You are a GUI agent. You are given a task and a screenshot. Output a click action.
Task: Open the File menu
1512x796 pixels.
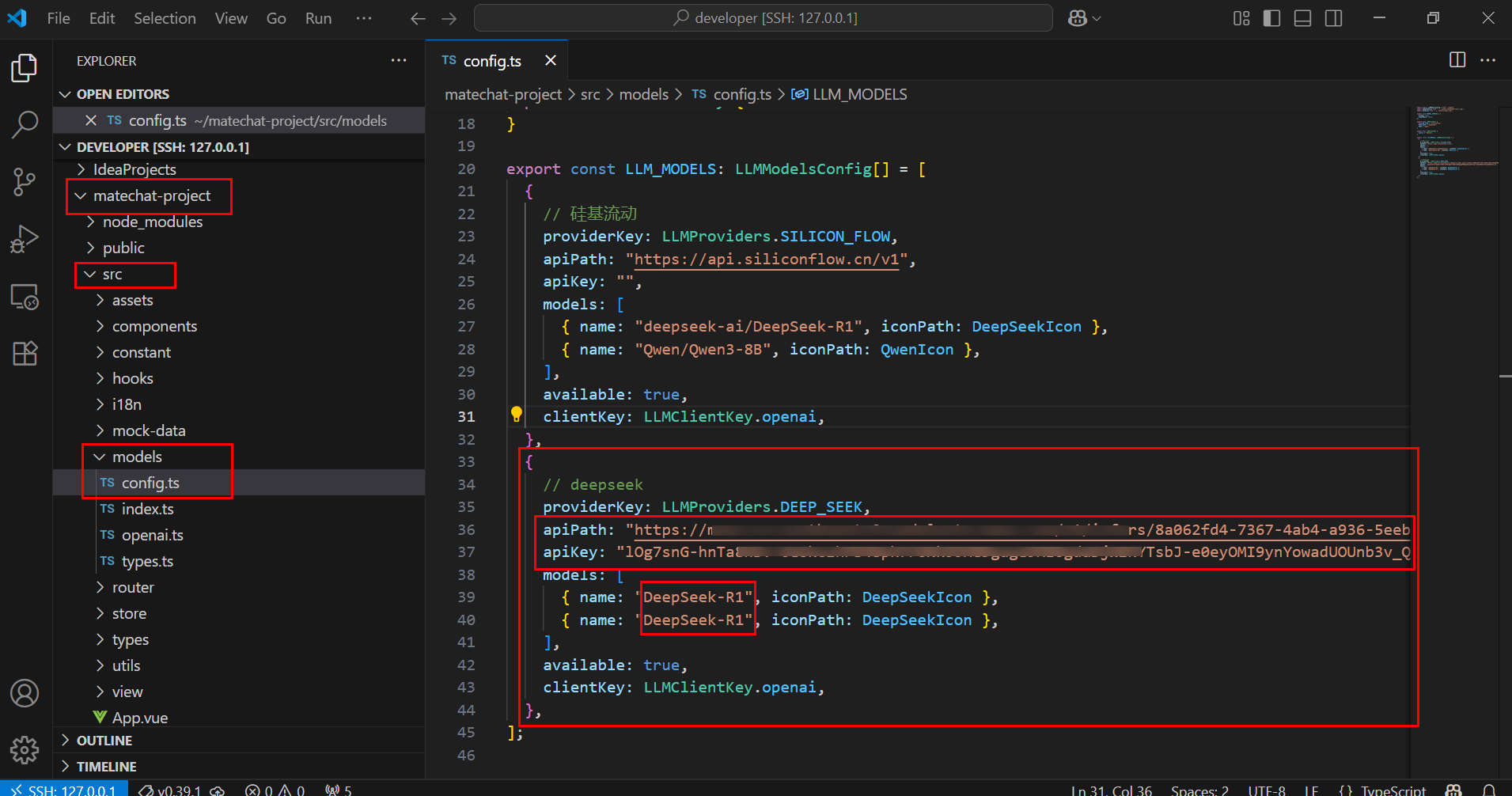point(59,18)
